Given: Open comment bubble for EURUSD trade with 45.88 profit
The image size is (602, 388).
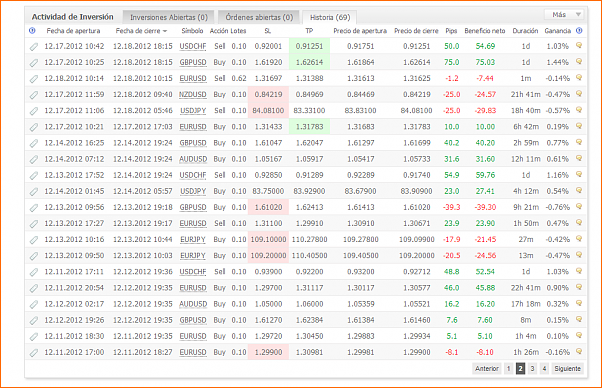Looking at the screenshot, I should [579, 287].
